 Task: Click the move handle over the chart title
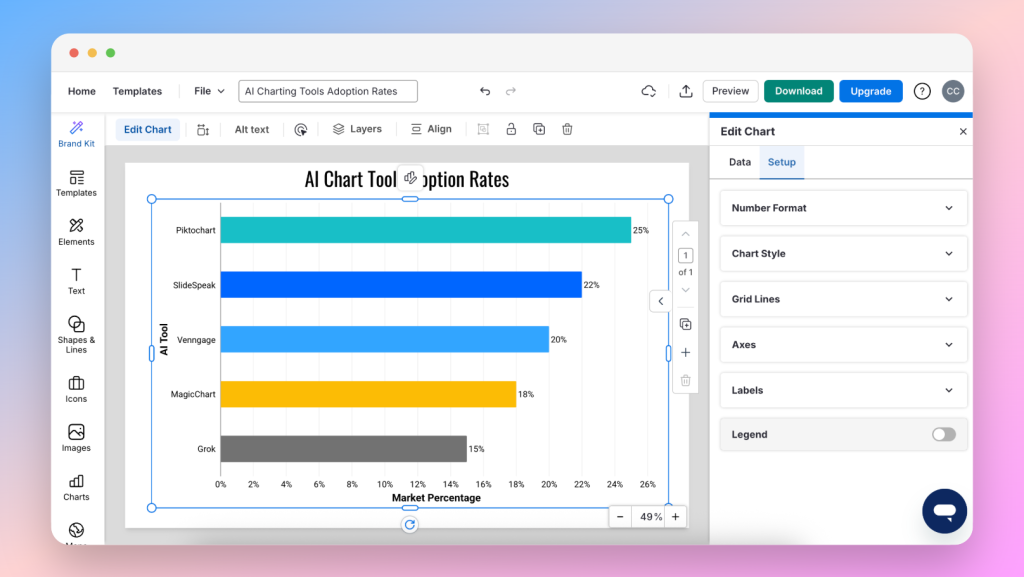click(410, 178)
